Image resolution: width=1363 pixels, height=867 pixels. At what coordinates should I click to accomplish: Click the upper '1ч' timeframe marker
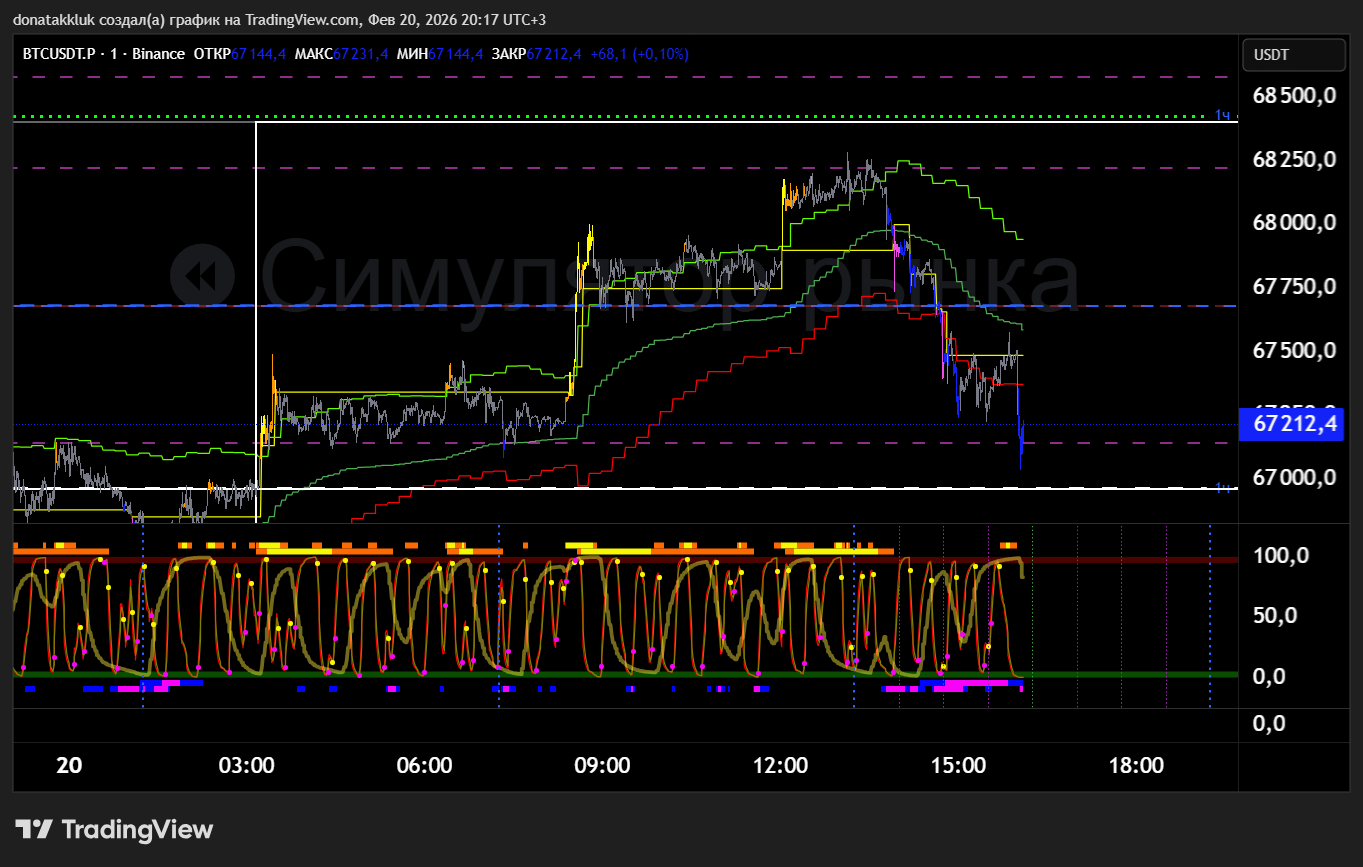(x=1222, y=115)
